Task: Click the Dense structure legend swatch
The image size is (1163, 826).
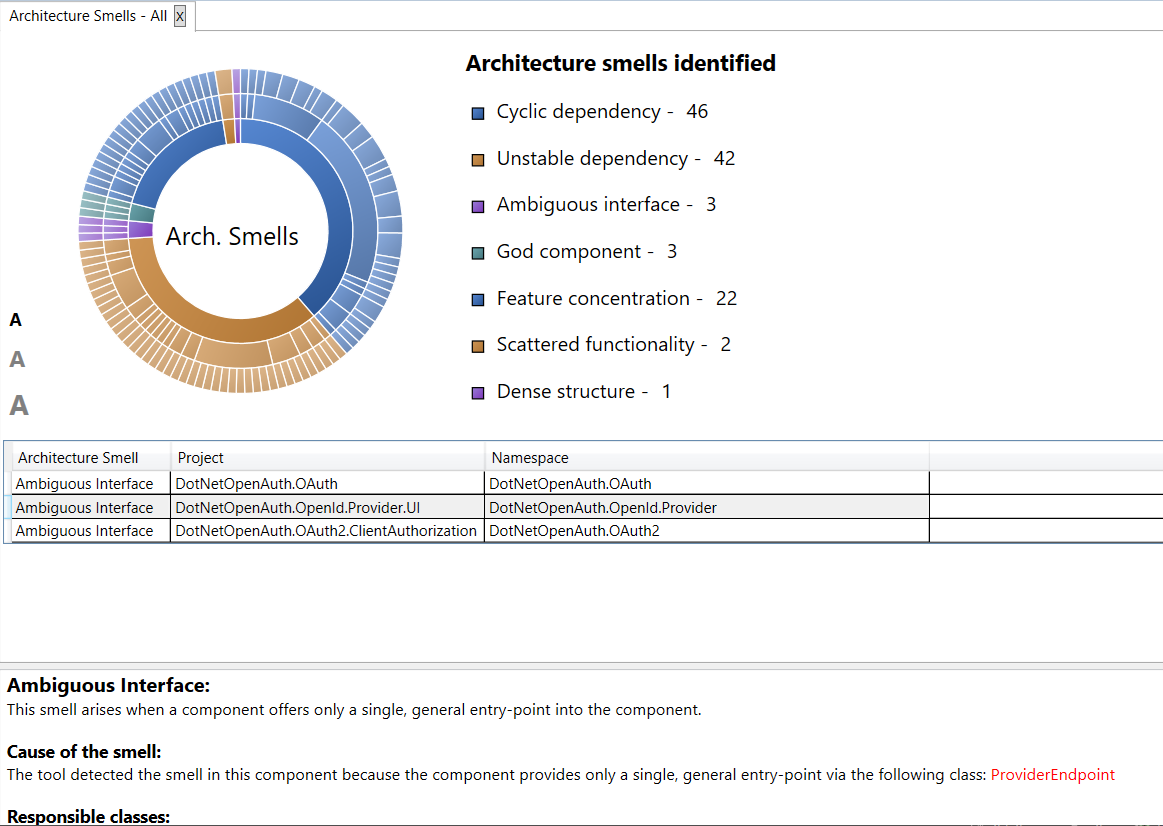Action: click(478, 393)
